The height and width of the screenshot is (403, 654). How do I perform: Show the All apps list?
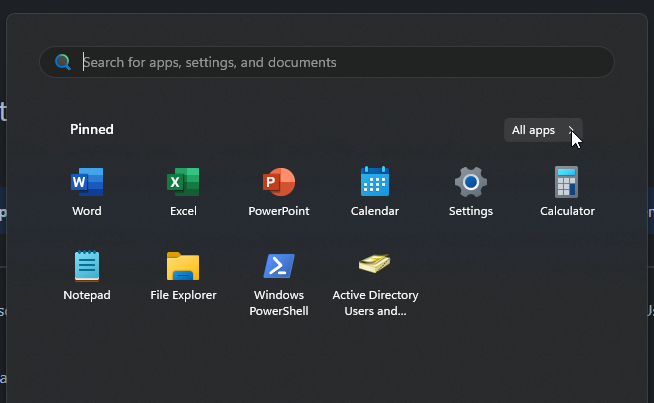(534, 130)
